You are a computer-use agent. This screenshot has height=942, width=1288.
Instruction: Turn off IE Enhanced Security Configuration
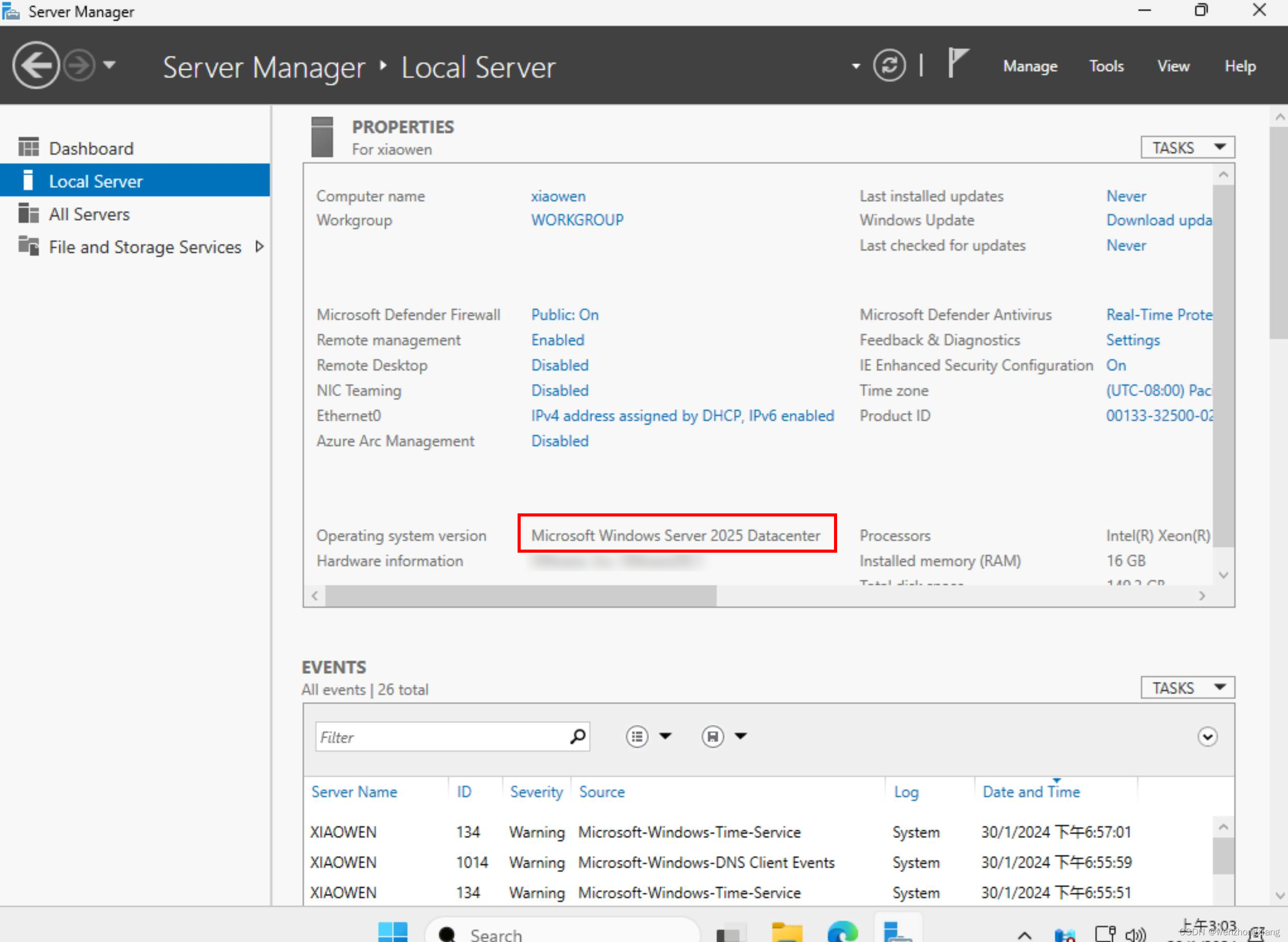pos(1115,365)
